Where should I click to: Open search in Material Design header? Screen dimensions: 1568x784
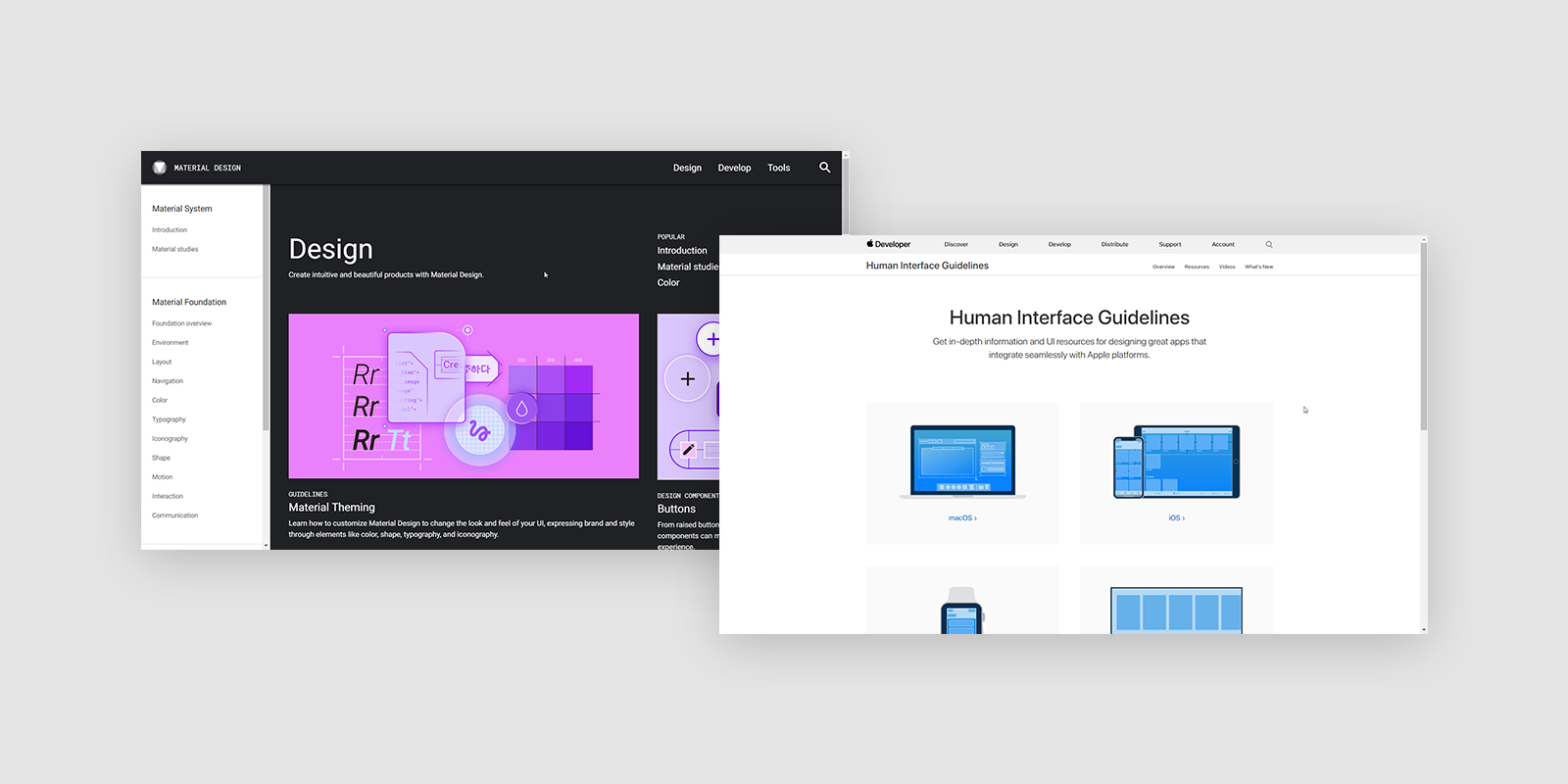(825, 168)
